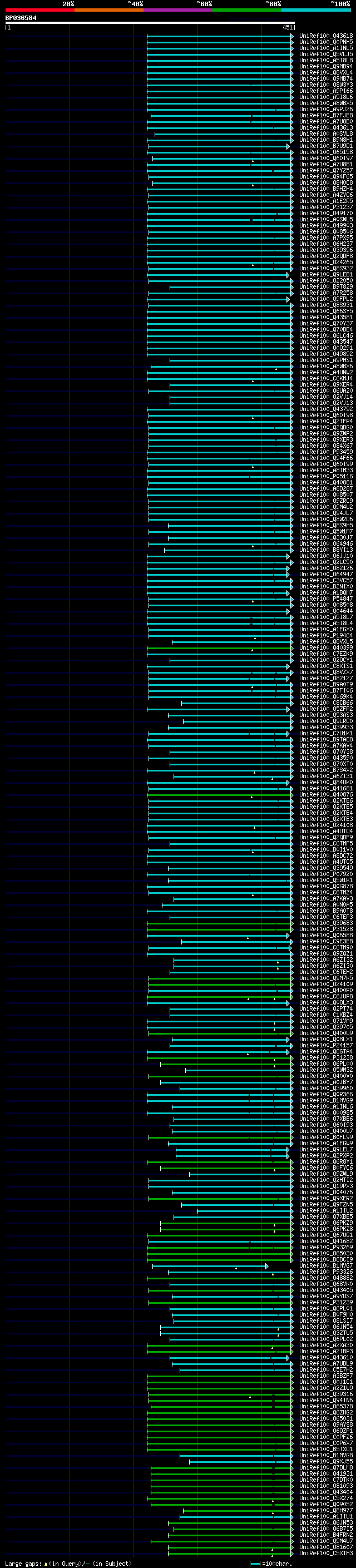Click the Large gaps legend text
Viewport: 356px width, 1568px height.
pyautogui.click(x=68, y=1564)
